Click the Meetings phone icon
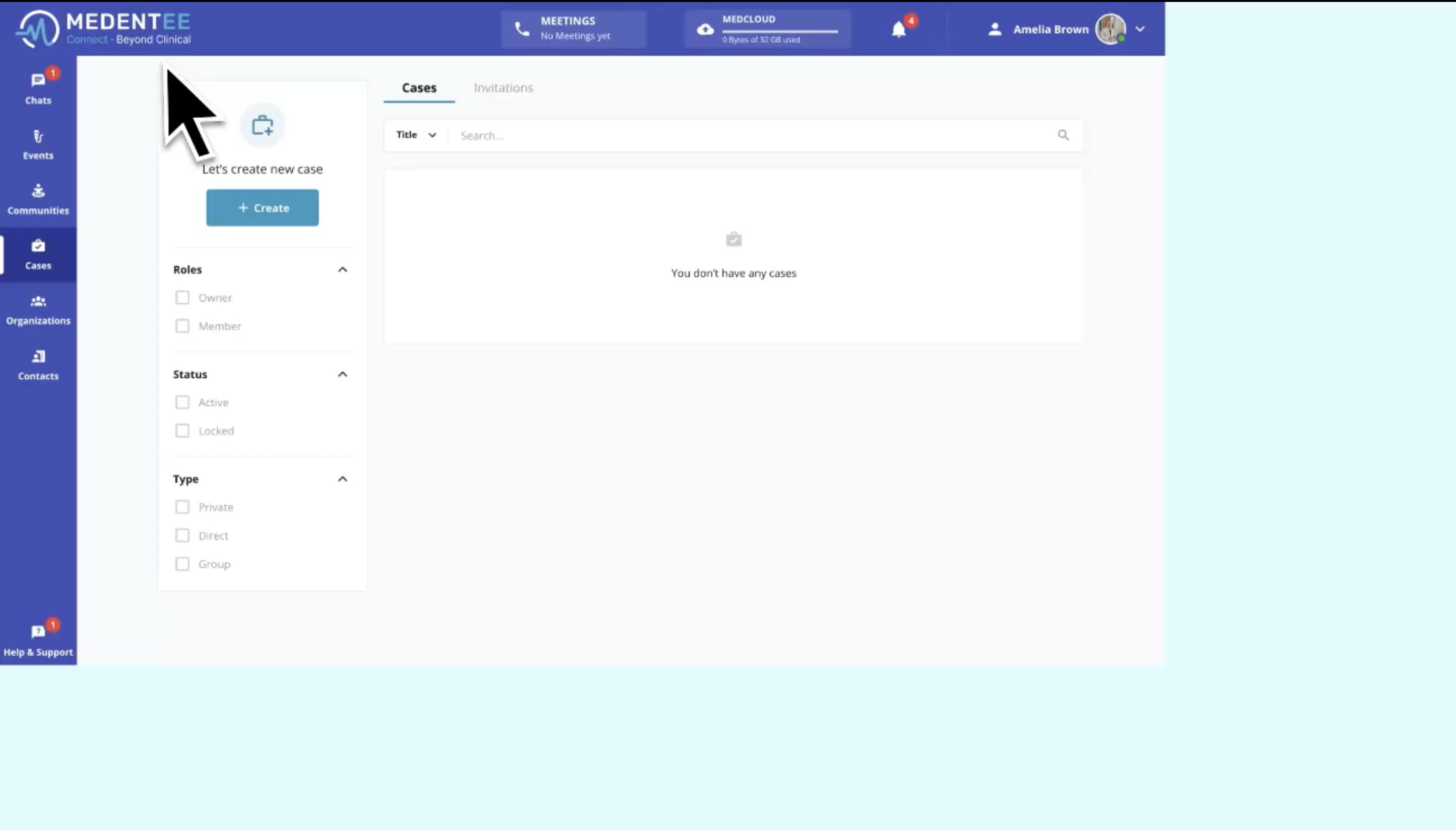Screen dimensions: 1456x830 [x=521, y=28]
